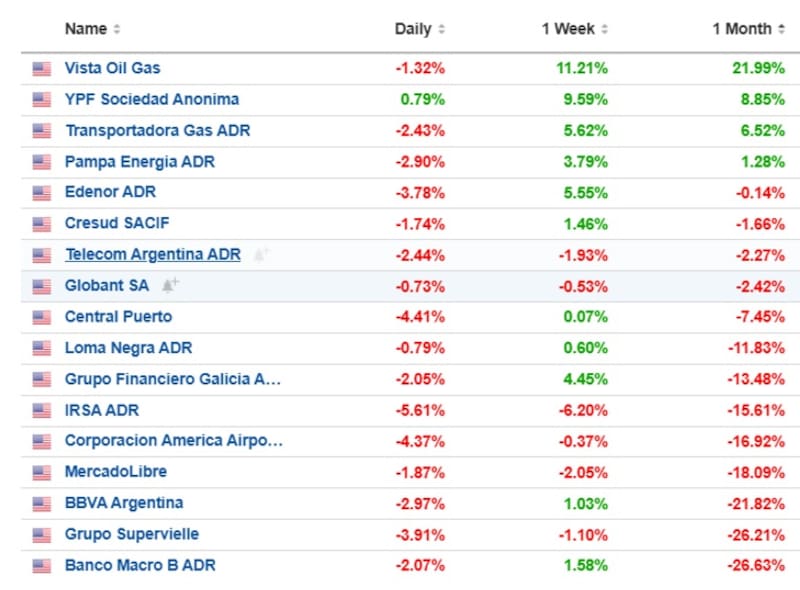800x590 pixels.
Task: Sort table by Name column arrows
Action: coord(117,29)
